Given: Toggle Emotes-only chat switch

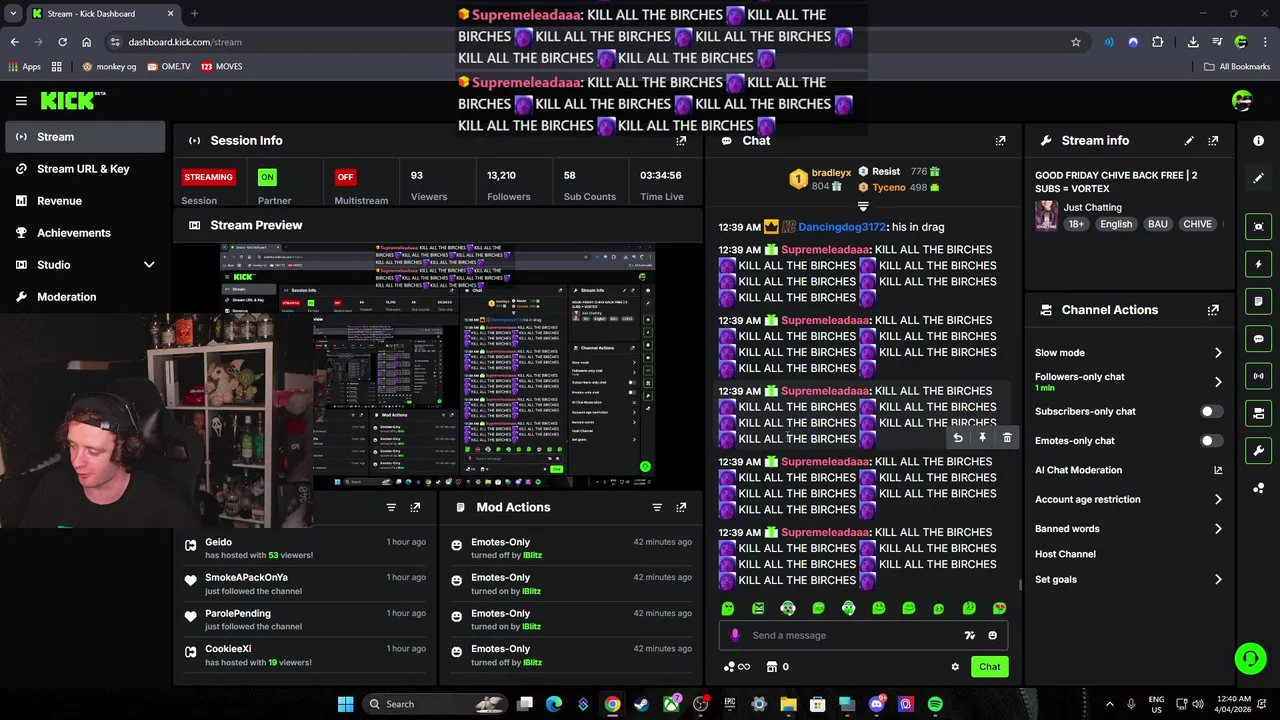Looking at the screenshot, I should point(1211,440).
